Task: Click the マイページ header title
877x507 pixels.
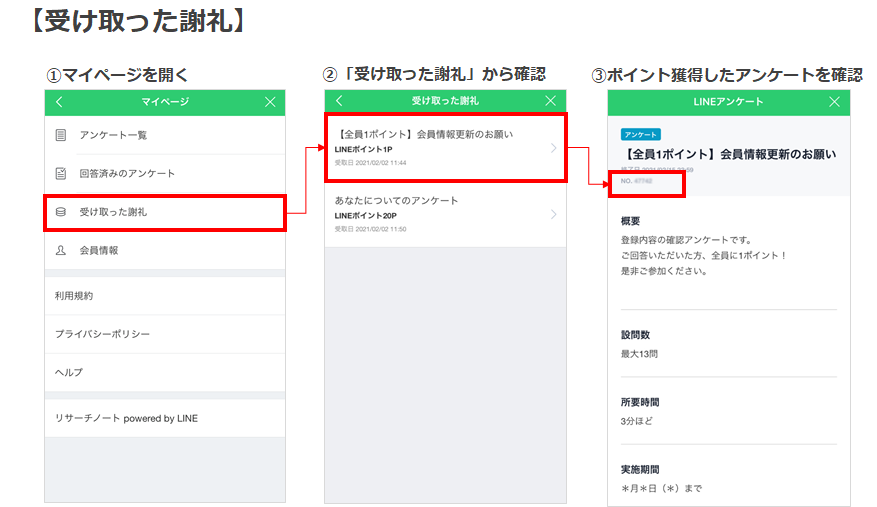Action: pyautogui.click(x=165, y=102)
